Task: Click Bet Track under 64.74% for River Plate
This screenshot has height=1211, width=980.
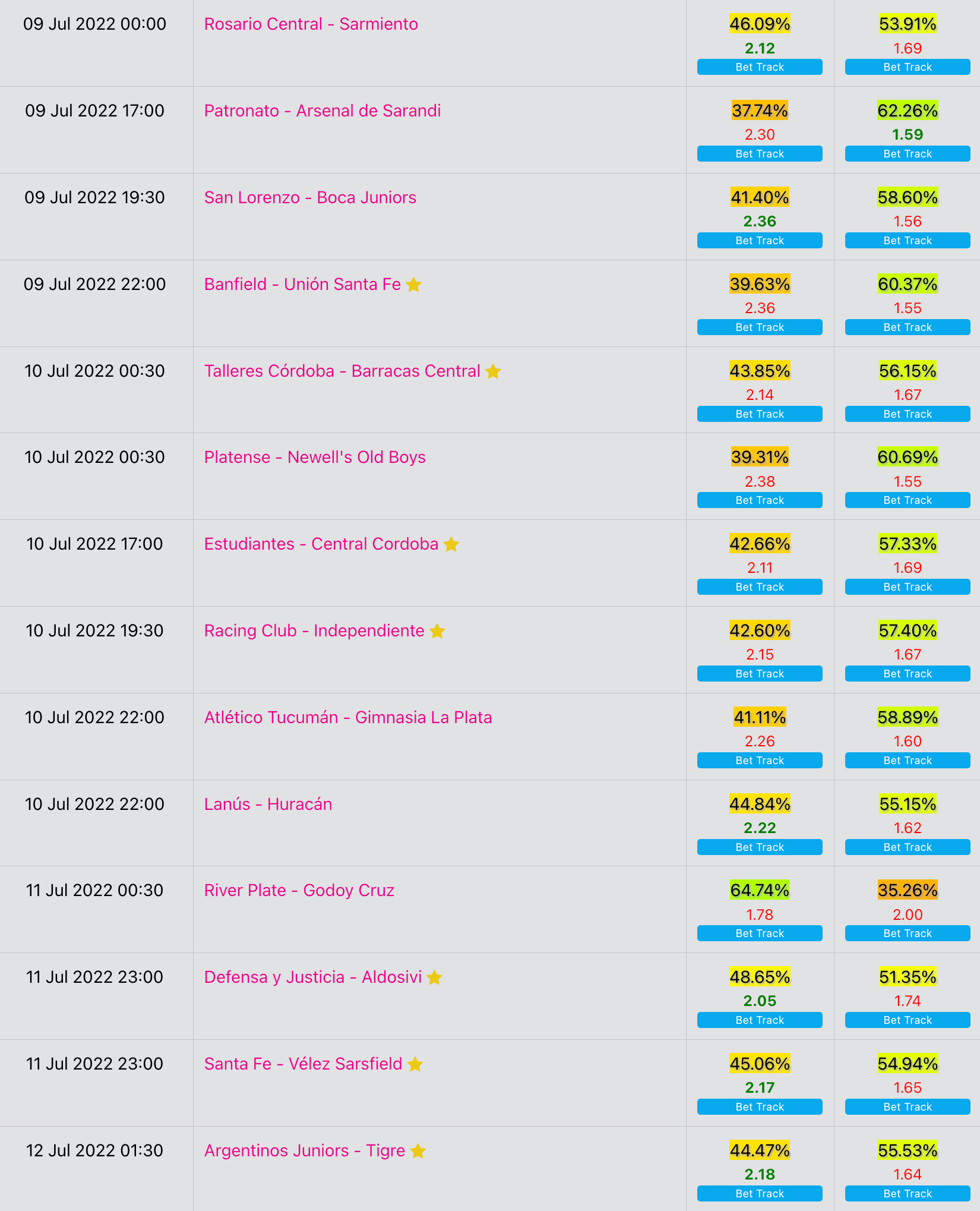Action: click(760, 934)
